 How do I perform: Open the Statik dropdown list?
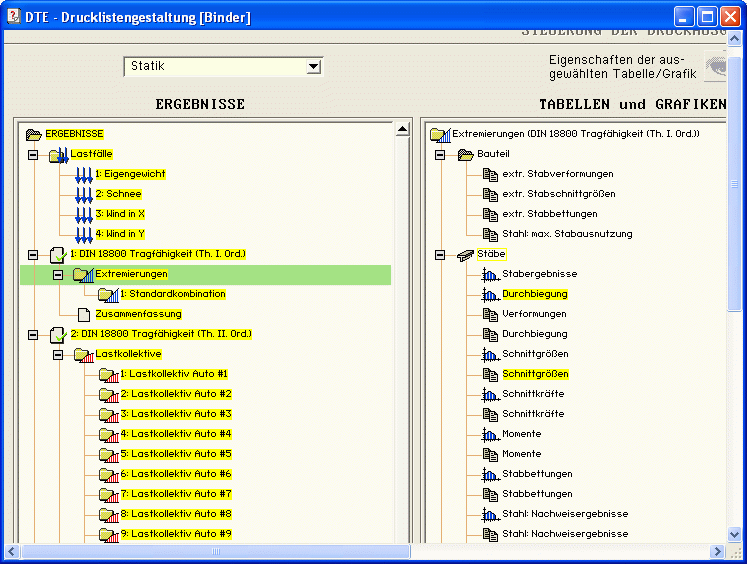click(314, 67)
